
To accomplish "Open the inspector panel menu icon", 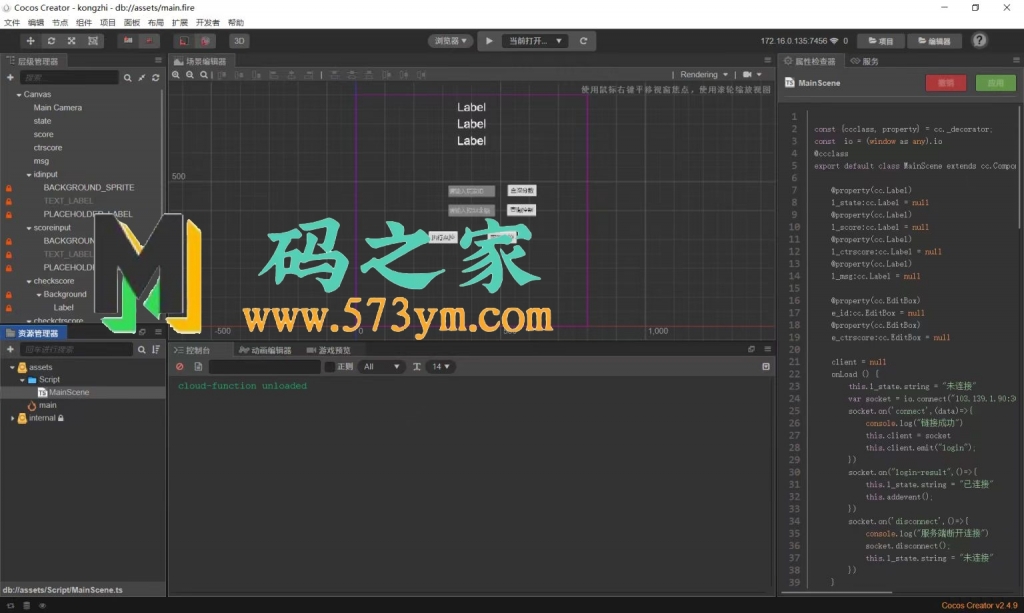I will coord(1016,61).
